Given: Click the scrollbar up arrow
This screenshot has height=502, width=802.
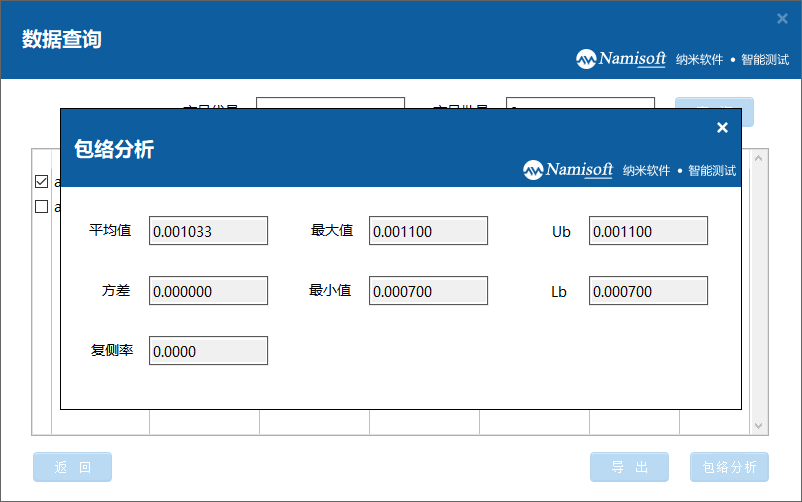Looking at the screenshot, I should (758, 158).
